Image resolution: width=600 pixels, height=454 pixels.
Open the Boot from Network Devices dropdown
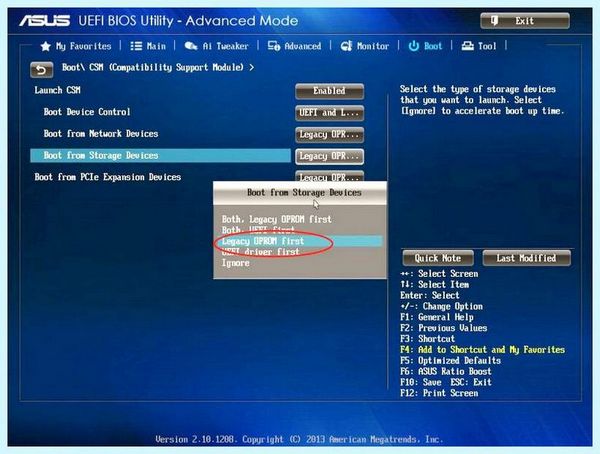(x=329, y=135)
